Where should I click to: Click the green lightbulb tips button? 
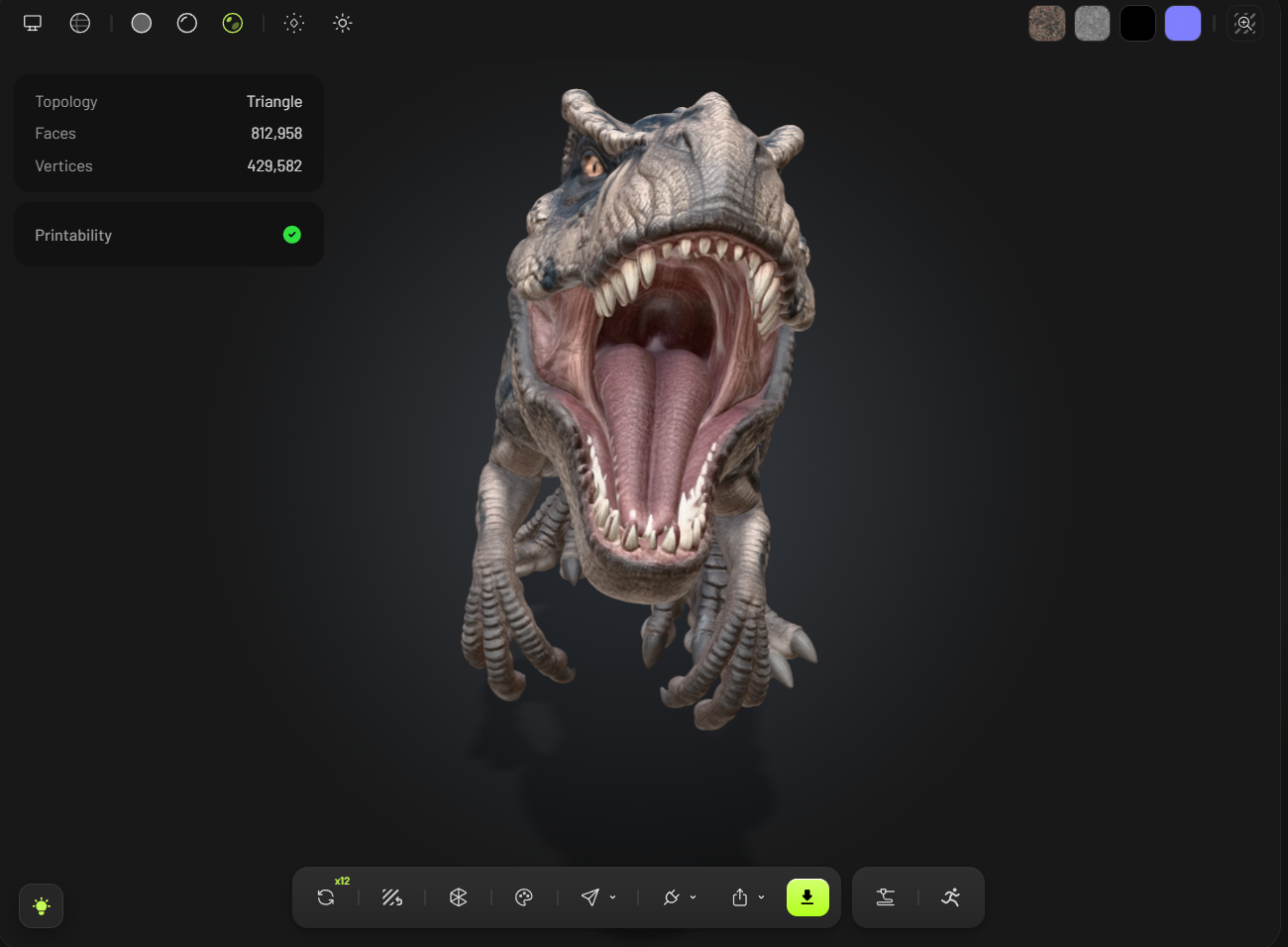[x=41, y=906]
